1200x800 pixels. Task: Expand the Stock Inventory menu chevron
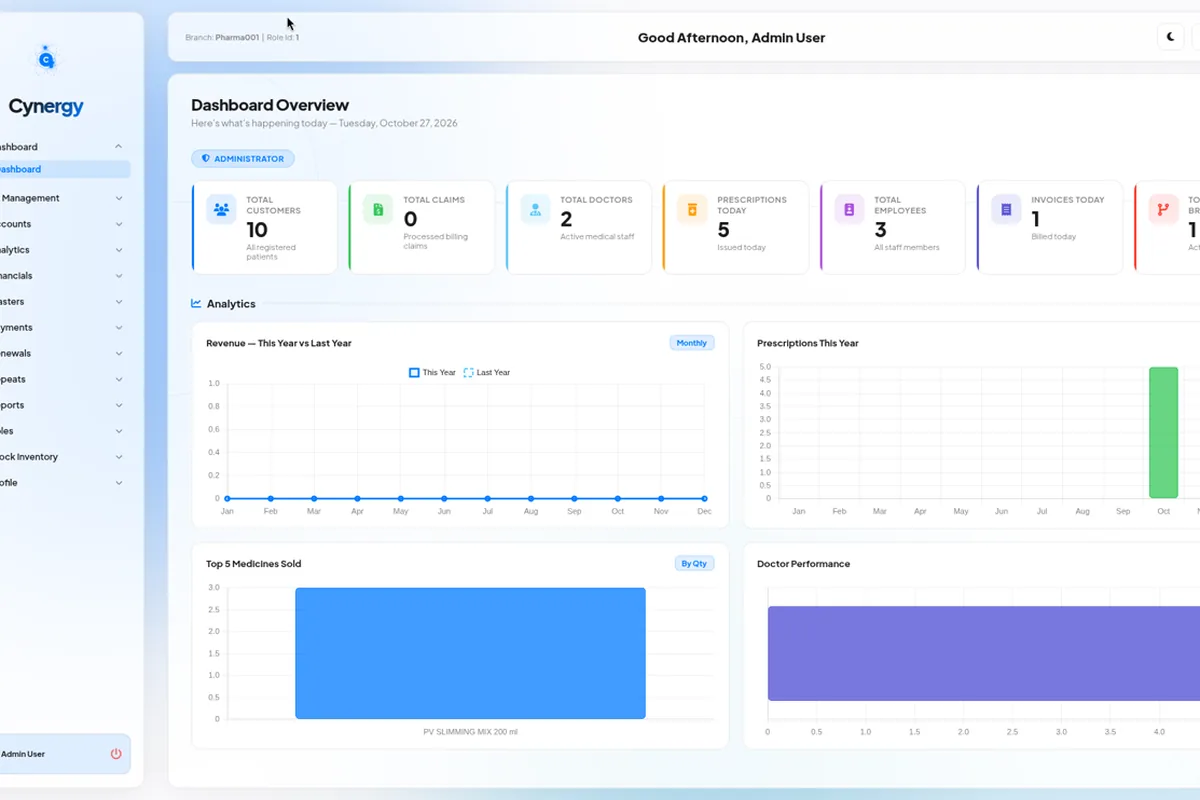coord(119,457)
